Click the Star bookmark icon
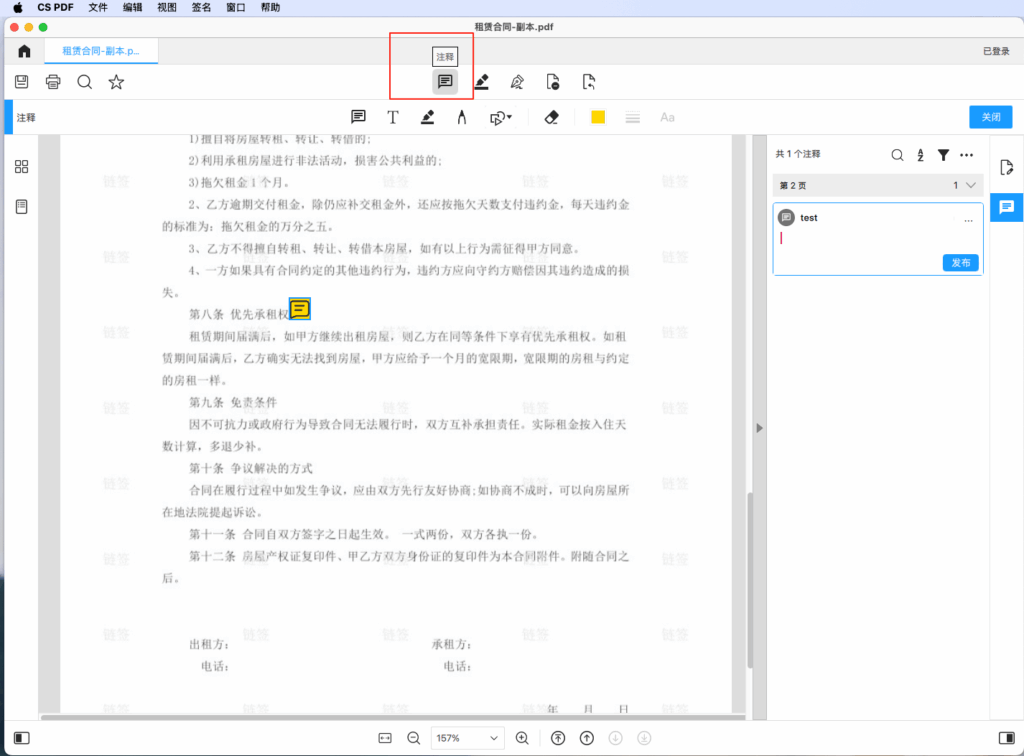Viewport: 1024px width, 756px height. tap(116, 82)
